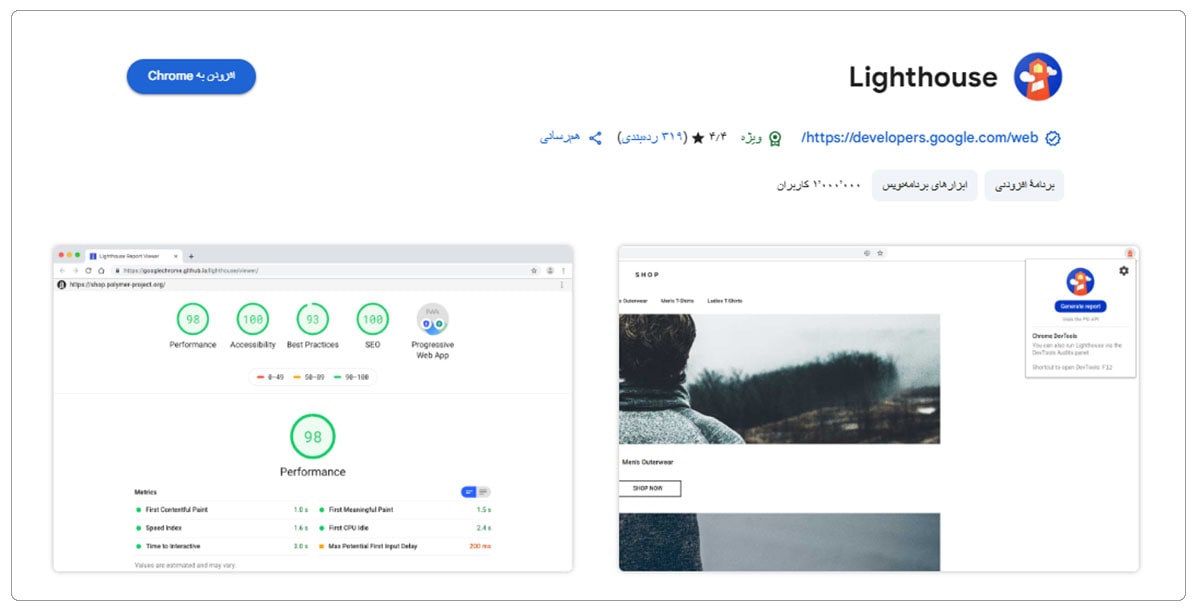Click the SEO score gauge showing 100
The width and height of the screenshot is (1200, 615).
coord(372,321)
